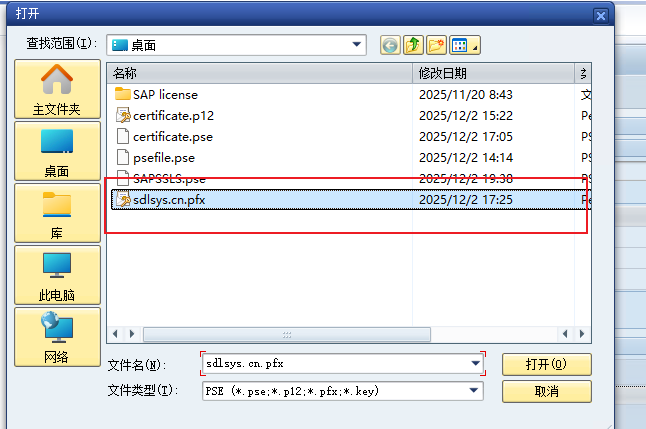Image resolution: width=646 pixels, height=429 pixels.
Task: Select 桌面 in the places sidebar
Action: point(57,151)
